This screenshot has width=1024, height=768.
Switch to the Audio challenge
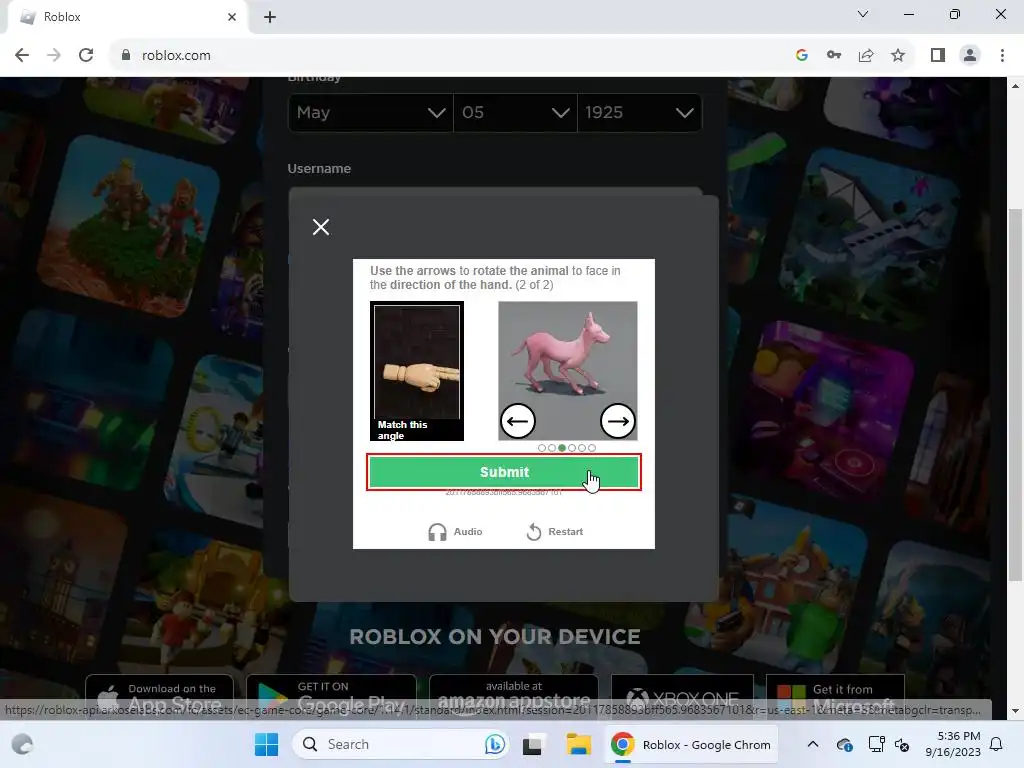pos(455,532)
